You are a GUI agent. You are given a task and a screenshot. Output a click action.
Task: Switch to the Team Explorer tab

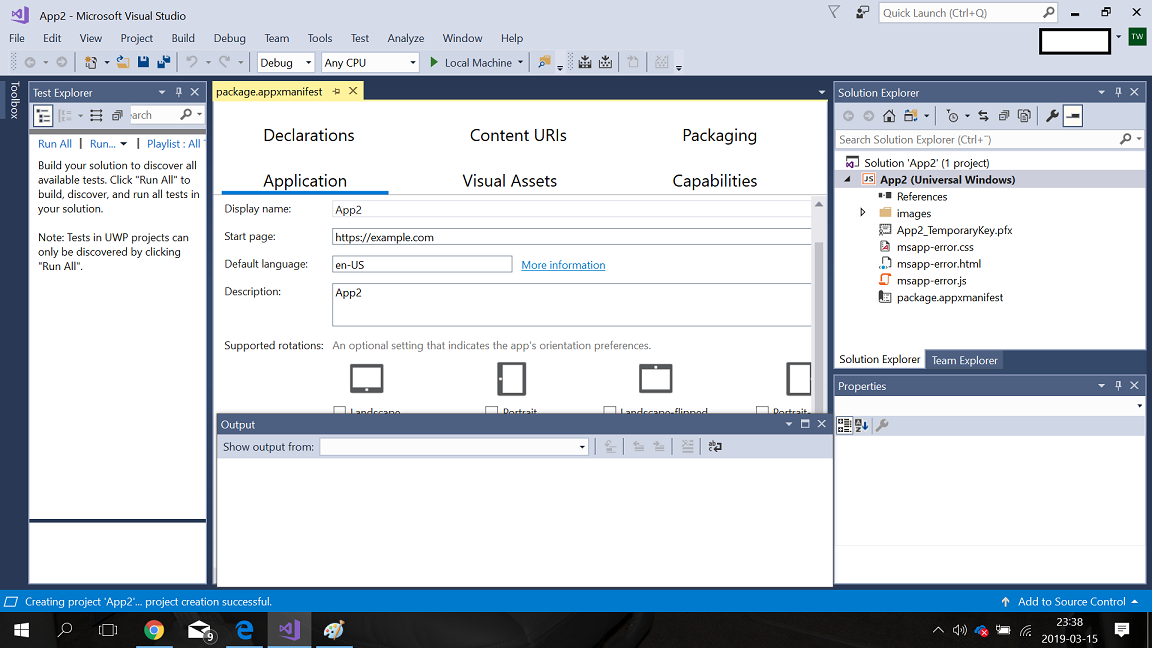tap(964, 360)
